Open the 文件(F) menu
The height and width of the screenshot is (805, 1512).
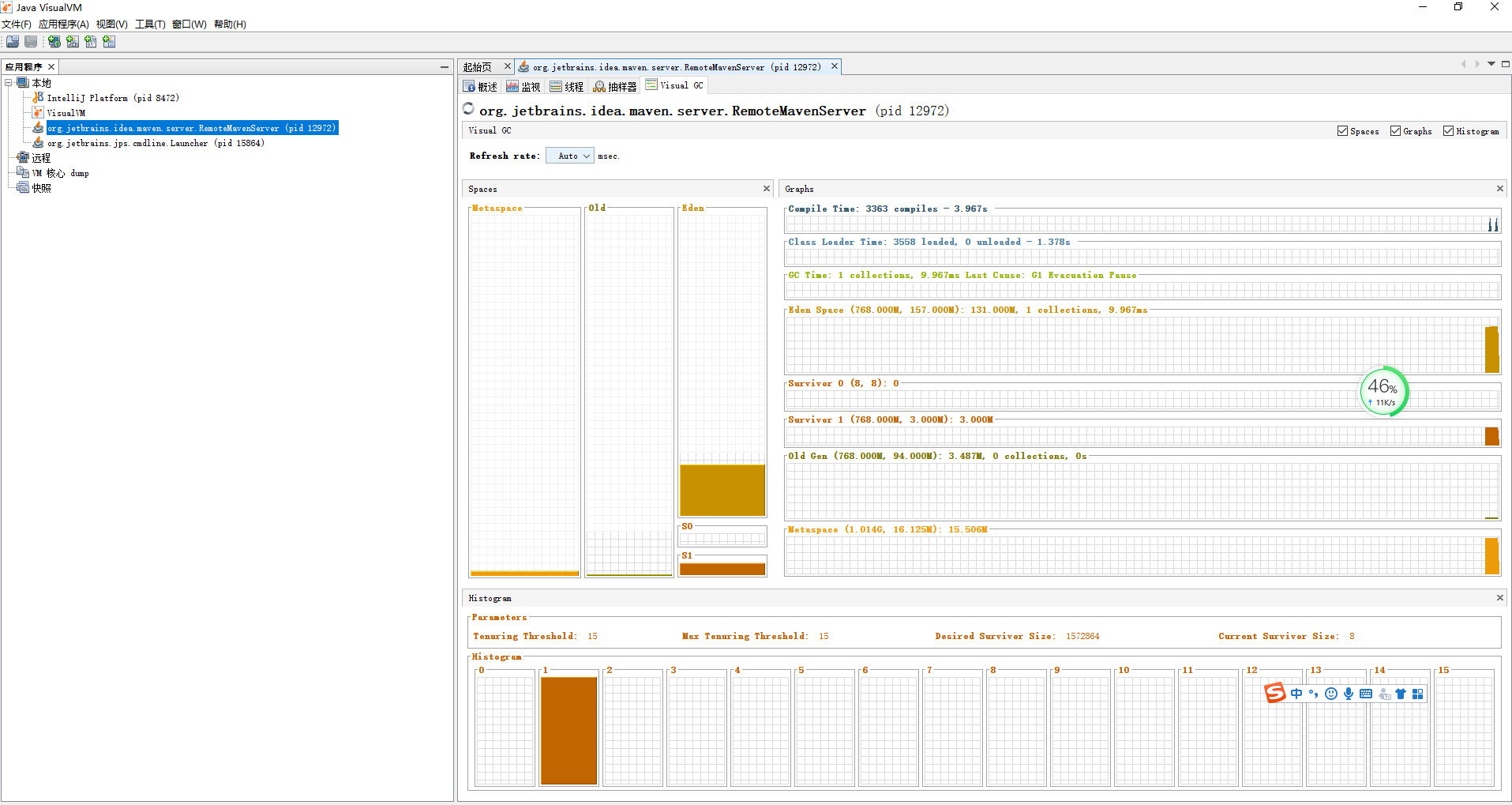17,24
